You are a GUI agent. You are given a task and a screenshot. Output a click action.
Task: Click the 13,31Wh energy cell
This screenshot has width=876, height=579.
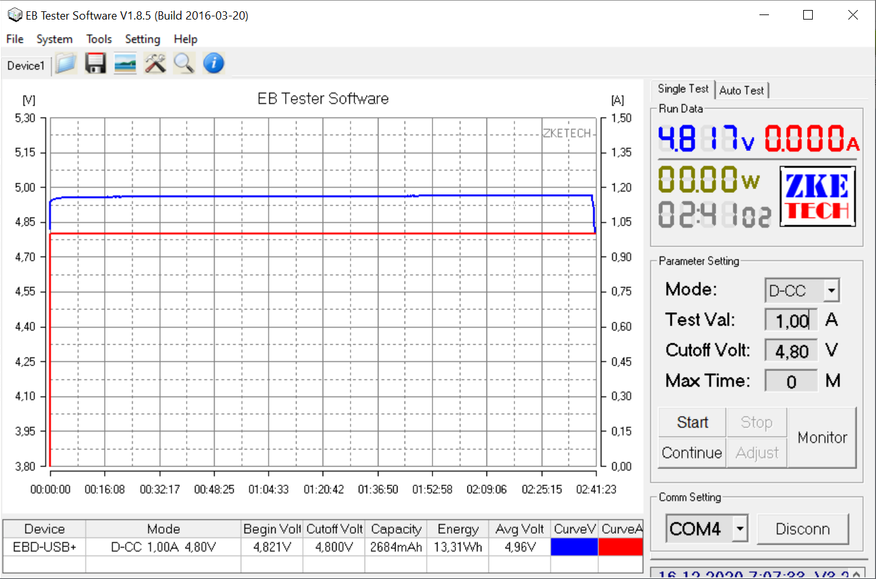click(x=458, y=547)
